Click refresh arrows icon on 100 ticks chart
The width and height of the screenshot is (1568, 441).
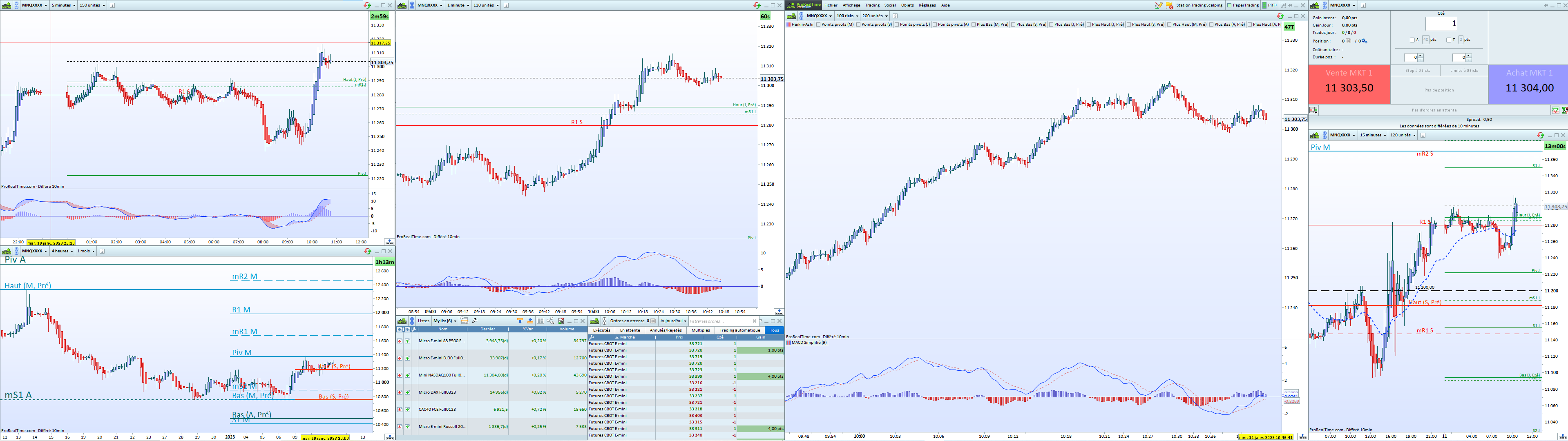click(x=1280, y=16)
